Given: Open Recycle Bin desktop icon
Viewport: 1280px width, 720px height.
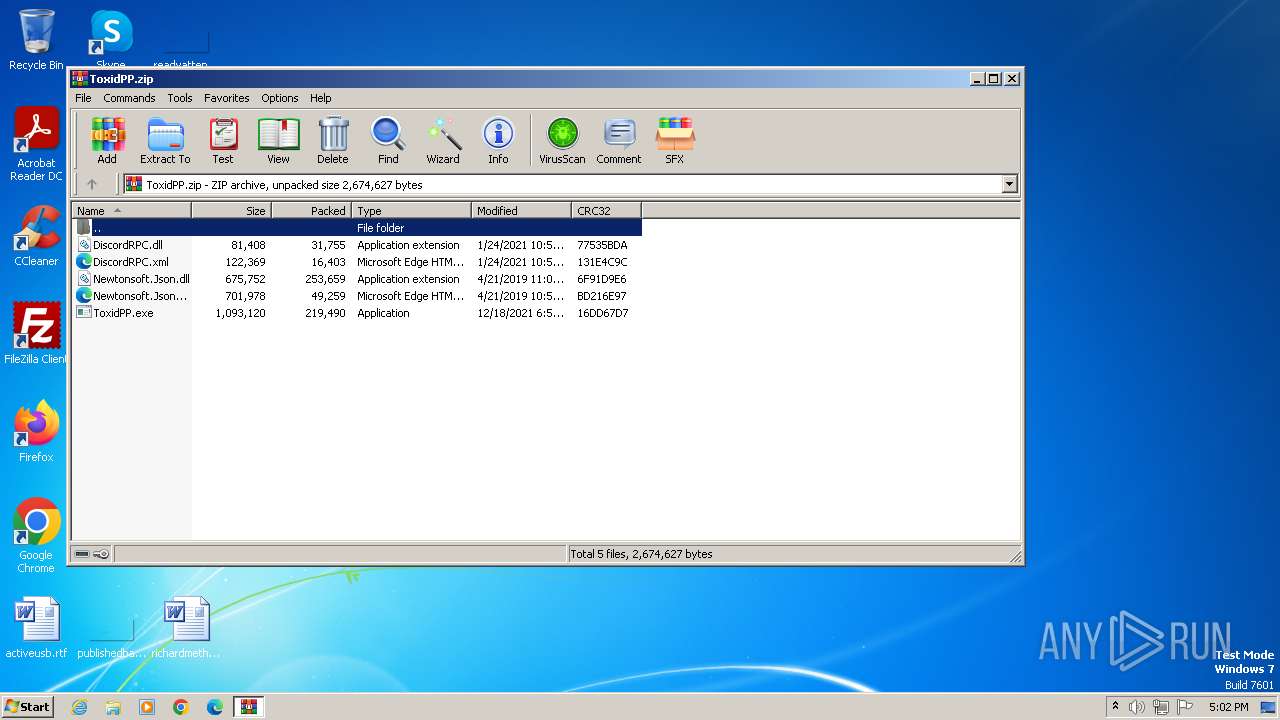Looking at the screenshot, I should 36,40.
